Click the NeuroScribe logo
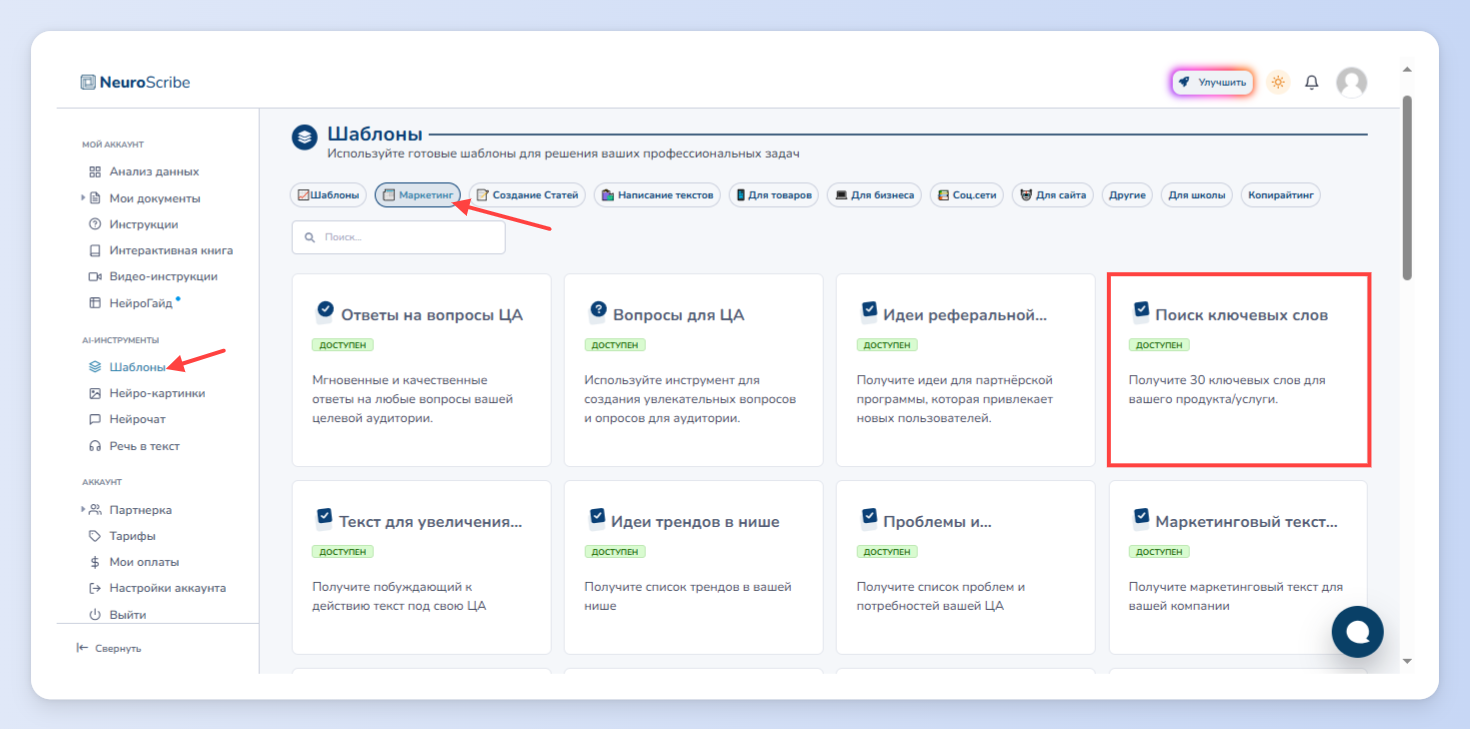The width and height of the screenshot is (1470, 729). 135,82
